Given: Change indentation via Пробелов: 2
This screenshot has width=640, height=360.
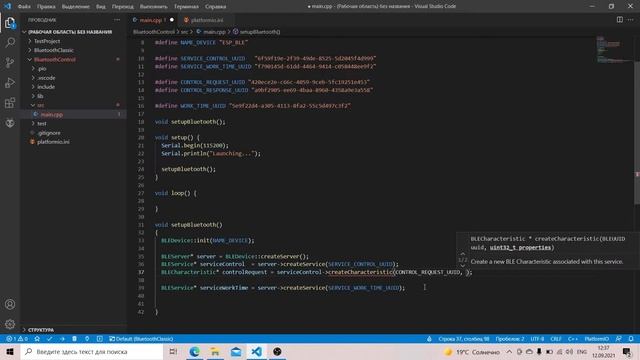Looking at the screenshot, I should [510, 339].
